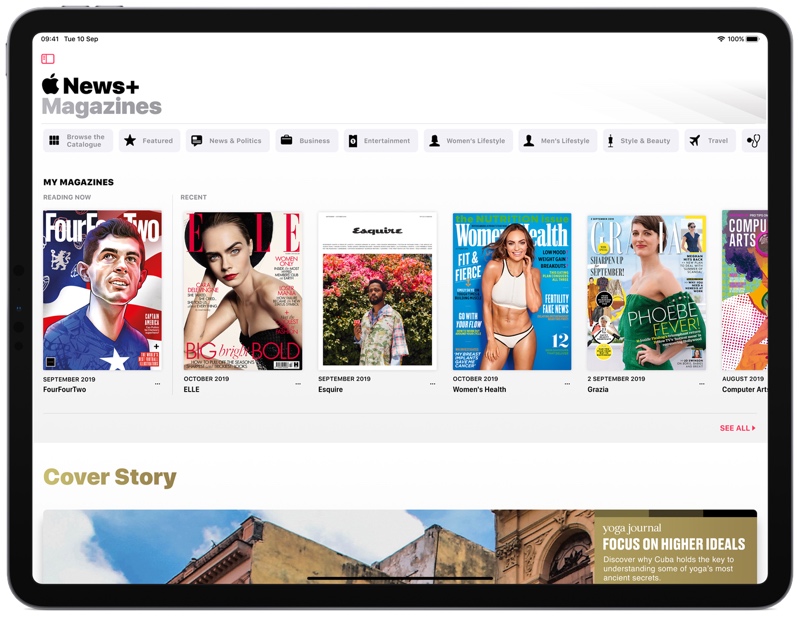The height and width of the screenshot is (618, 800).
Task: Open the FourFourTwo magazine cover
Action: [x=103, y=290]
